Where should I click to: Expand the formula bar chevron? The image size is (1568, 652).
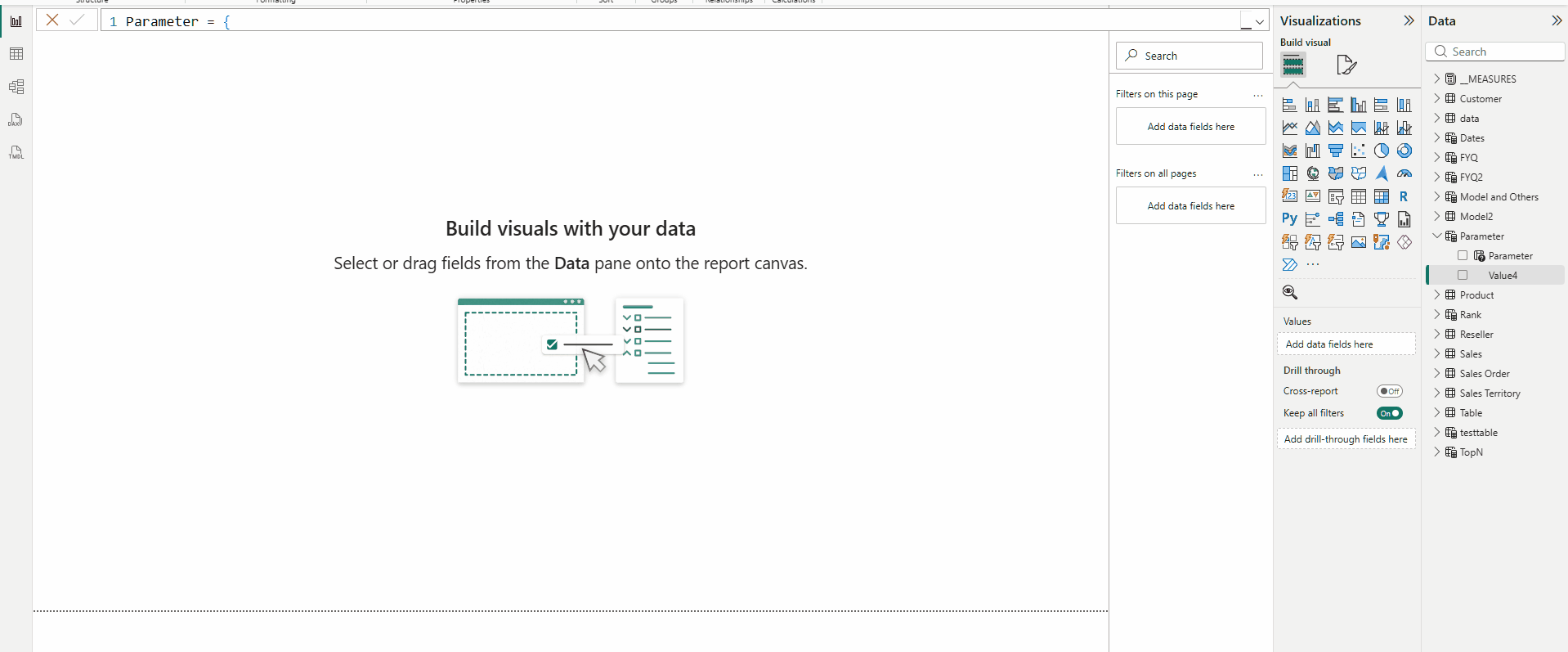click(x=1260, y=22)
